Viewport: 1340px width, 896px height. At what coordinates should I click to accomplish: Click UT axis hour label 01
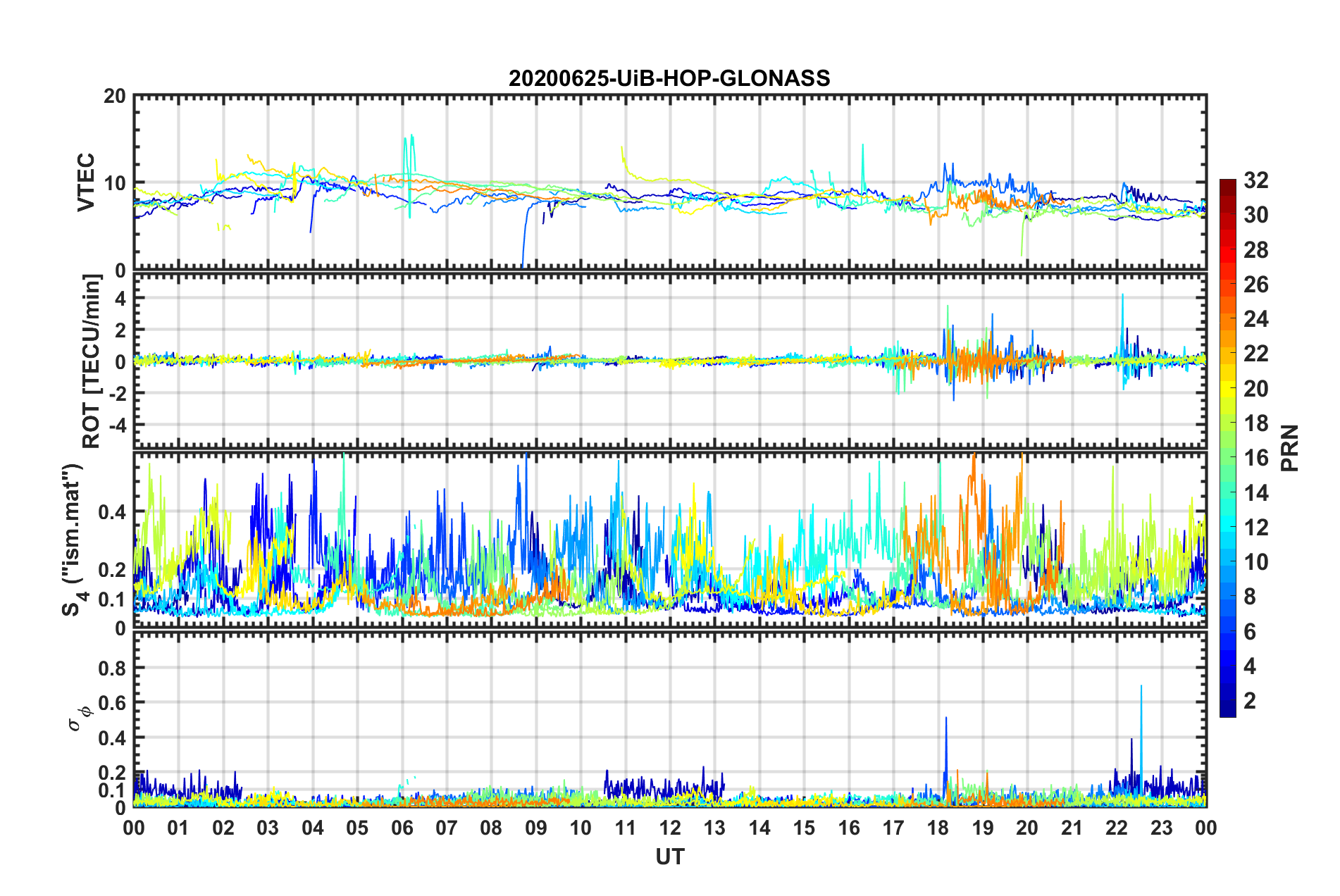178,828
